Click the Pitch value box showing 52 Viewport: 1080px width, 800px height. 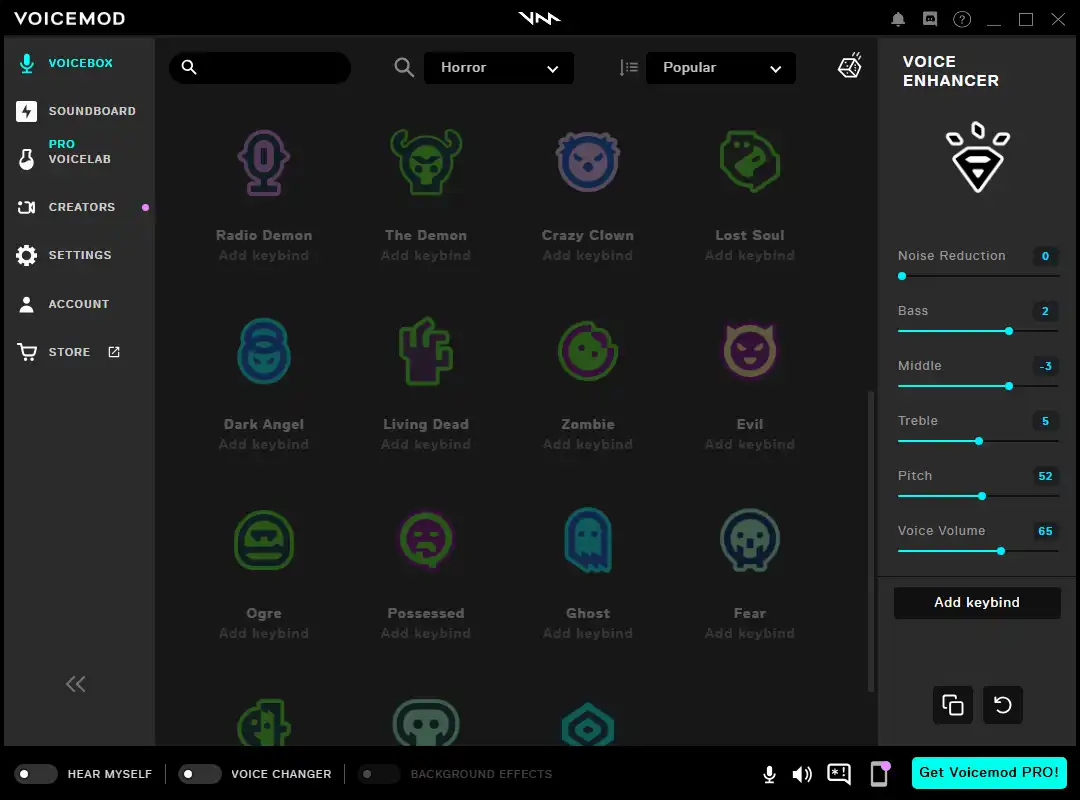click(x=1045, y=476)
